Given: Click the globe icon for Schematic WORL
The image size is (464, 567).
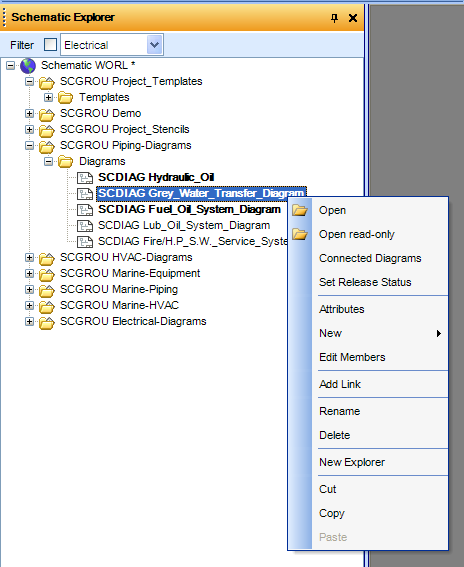Looking at the screenshot, I should click(x=28, y=66).
